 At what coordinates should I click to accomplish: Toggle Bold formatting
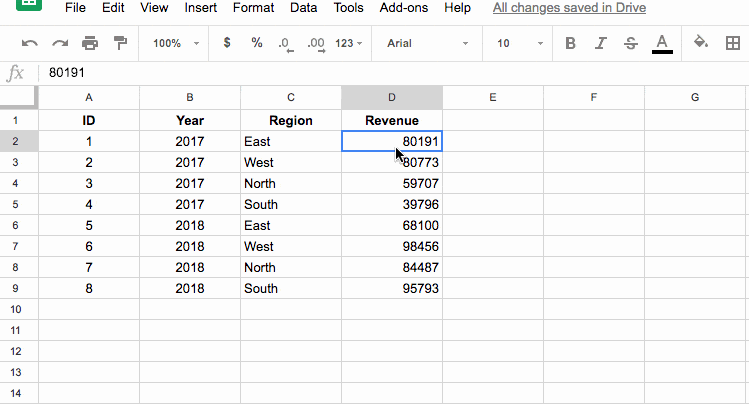tap(570, 43)
